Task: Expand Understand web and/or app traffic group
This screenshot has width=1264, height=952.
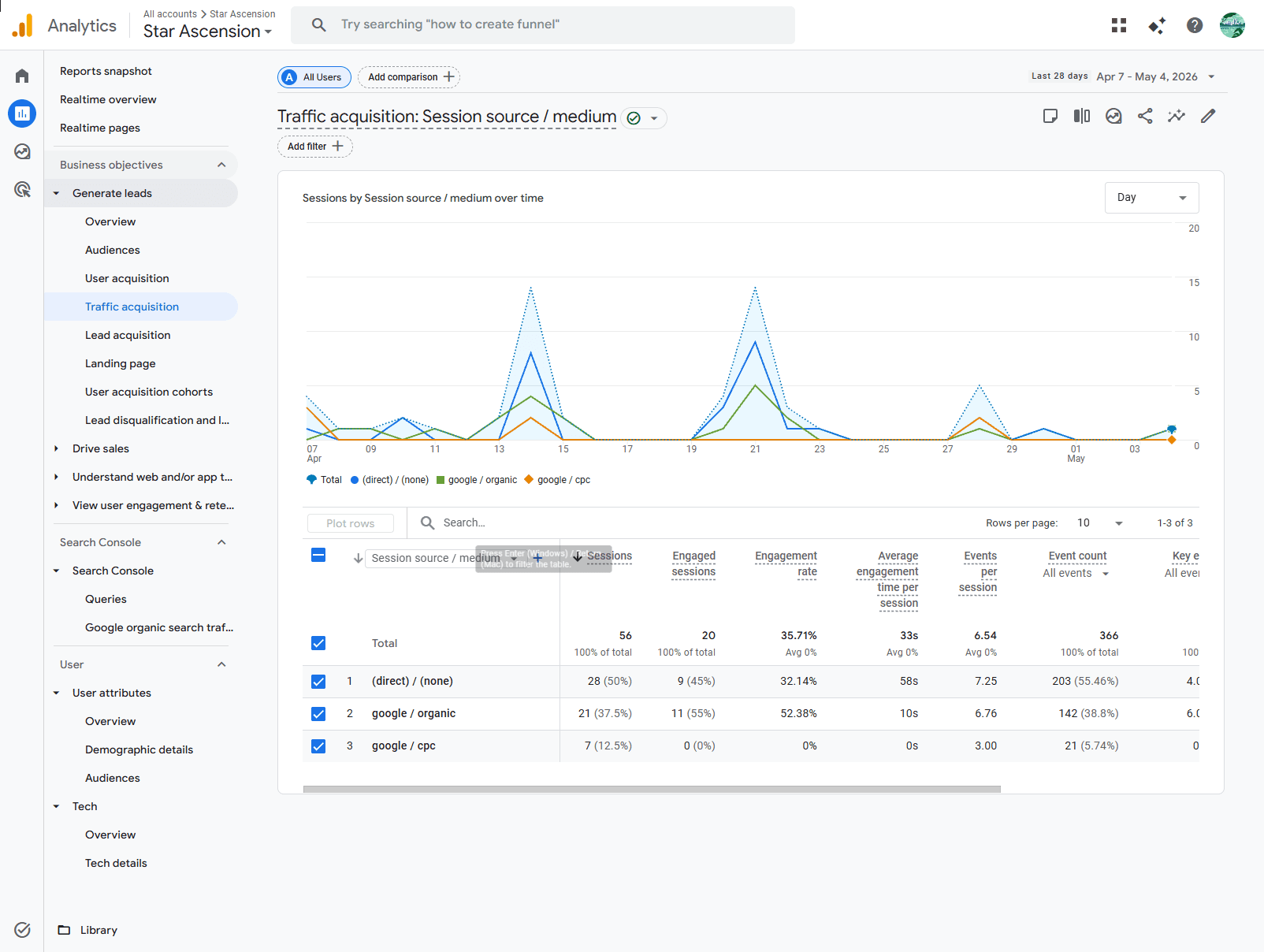Action: (56, 477)
